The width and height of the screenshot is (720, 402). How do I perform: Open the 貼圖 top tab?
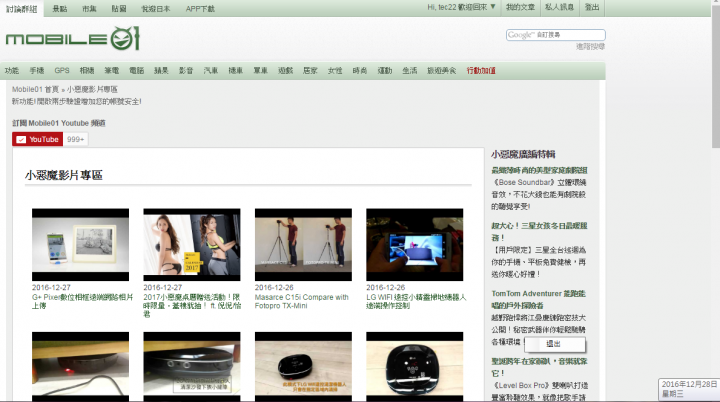coord(119,9)
